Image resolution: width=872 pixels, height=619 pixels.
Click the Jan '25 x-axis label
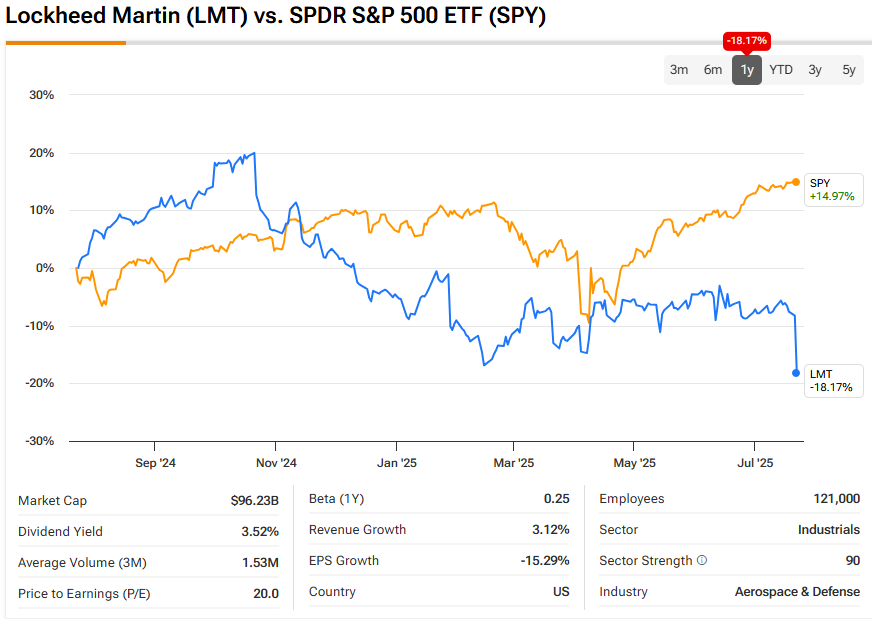click(x=397, y=463)
